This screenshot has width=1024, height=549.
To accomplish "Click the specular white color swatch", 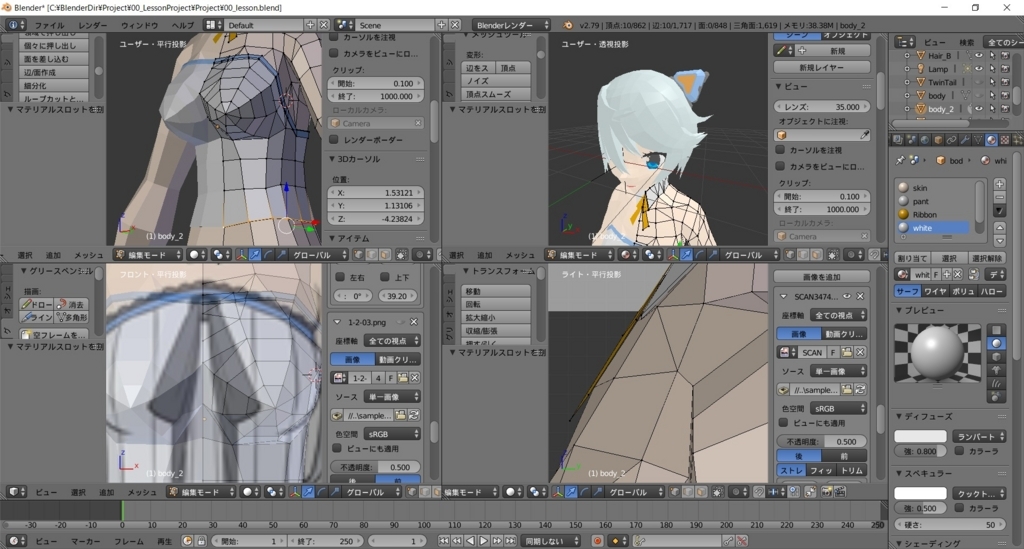I will [920, 493].
